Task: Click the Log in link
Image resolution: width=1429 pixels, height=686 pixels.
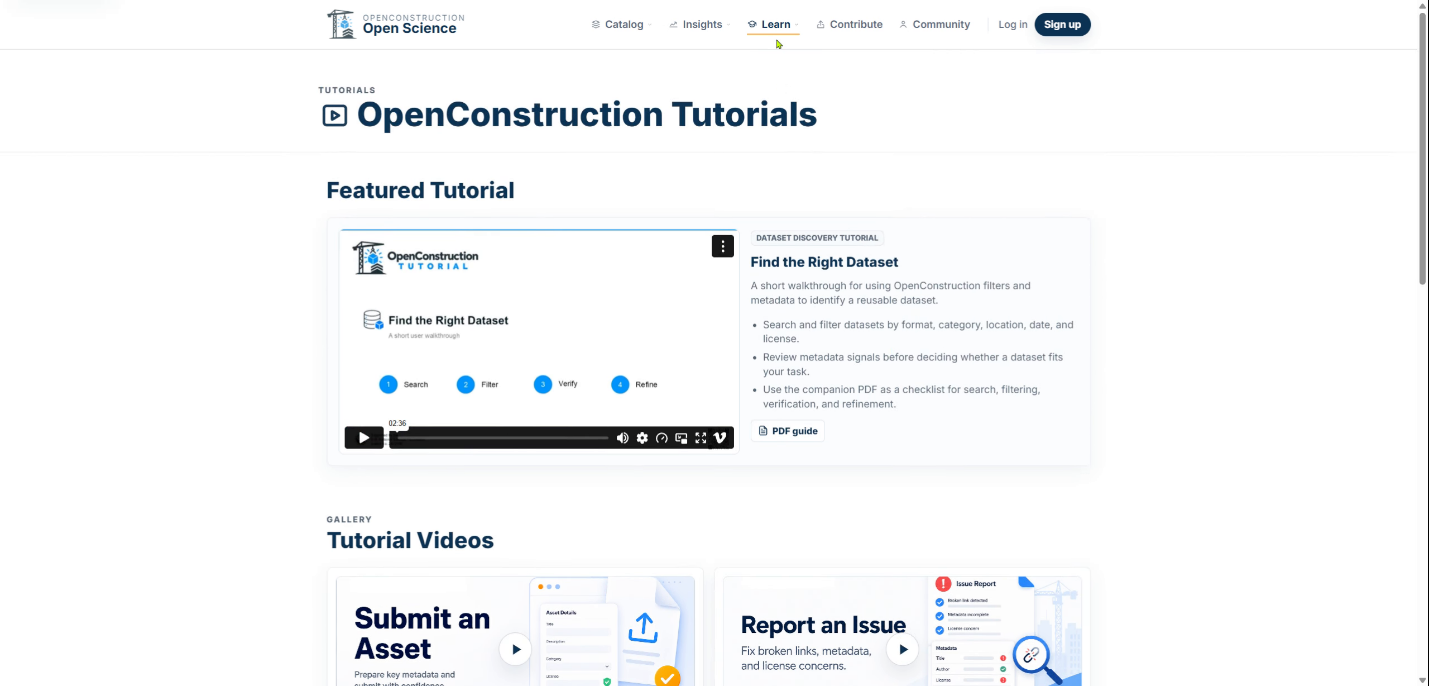Action: pos(1013,24)
